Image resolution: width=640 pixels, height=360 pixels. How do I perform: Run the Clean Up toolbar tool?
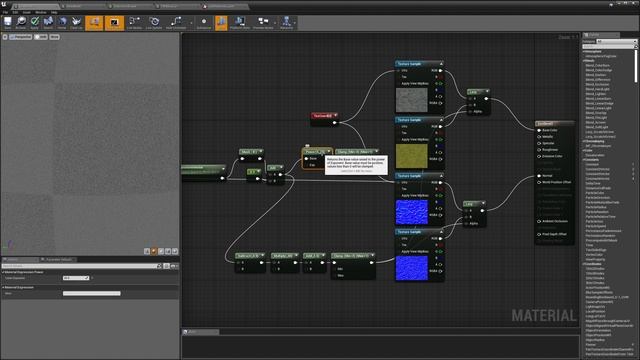tap(76, 22)
